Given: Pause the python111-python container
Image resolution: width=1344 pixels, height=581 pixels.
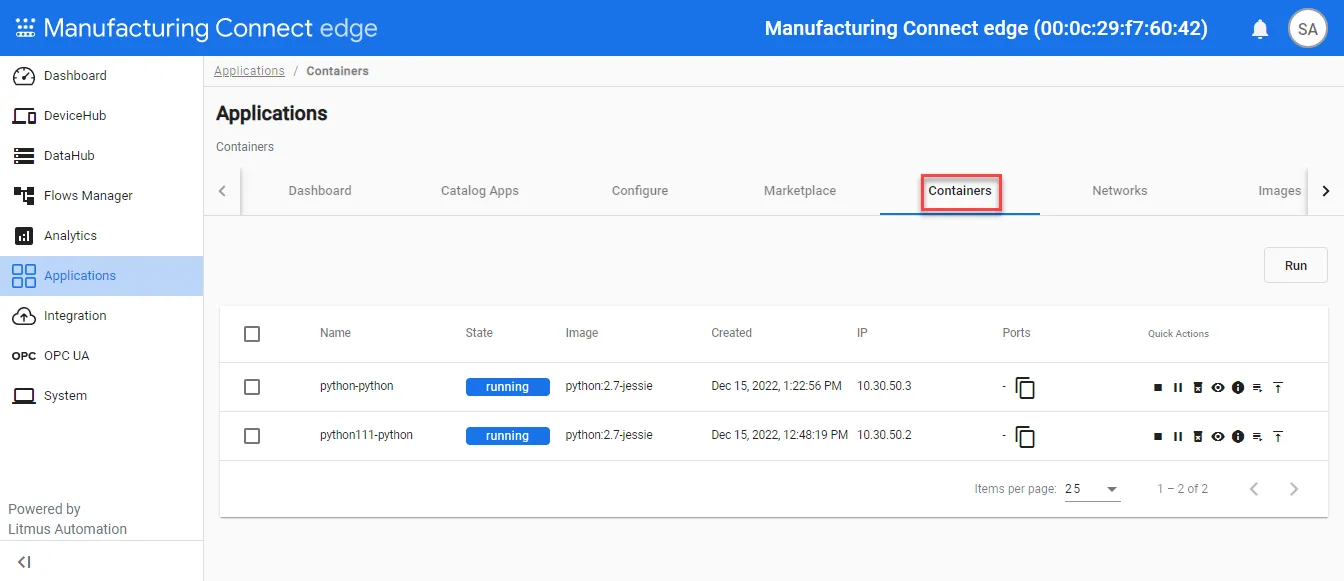Looking at the screenshot, I should coord(1178,436).
